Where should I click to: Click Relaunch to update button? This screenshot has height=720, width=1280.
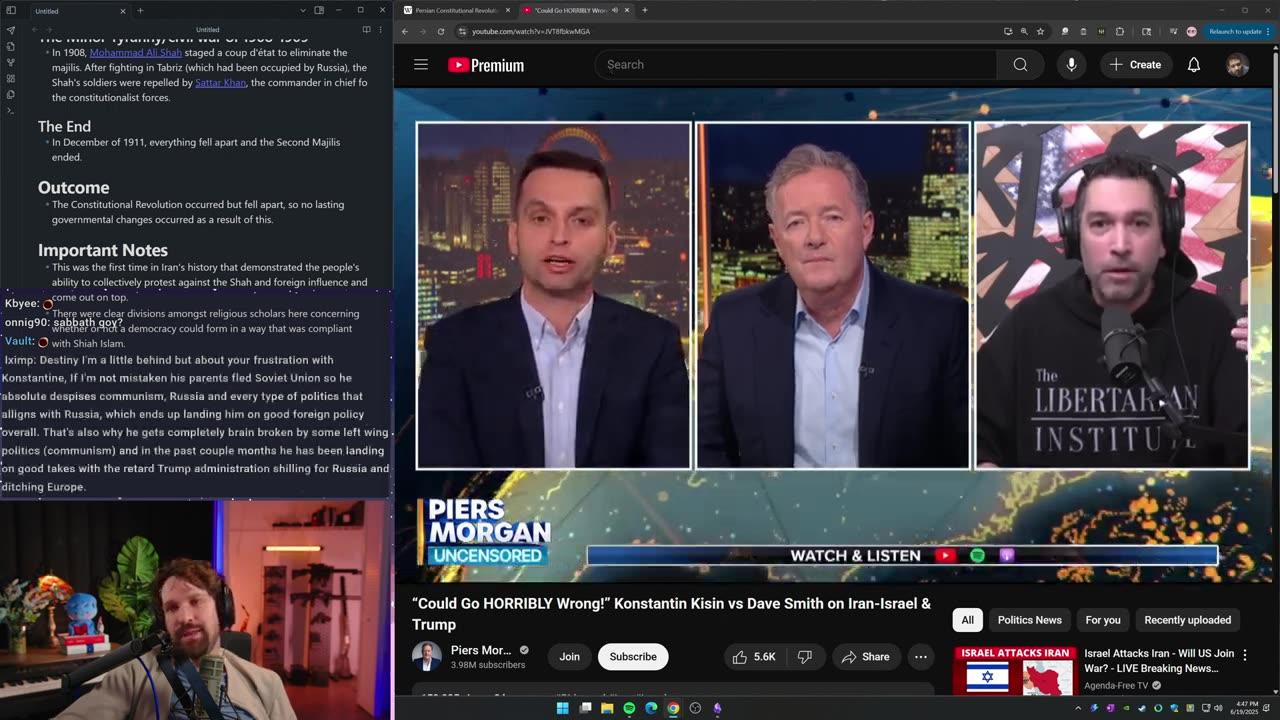pyautogui.click(x=1238, y=31)
